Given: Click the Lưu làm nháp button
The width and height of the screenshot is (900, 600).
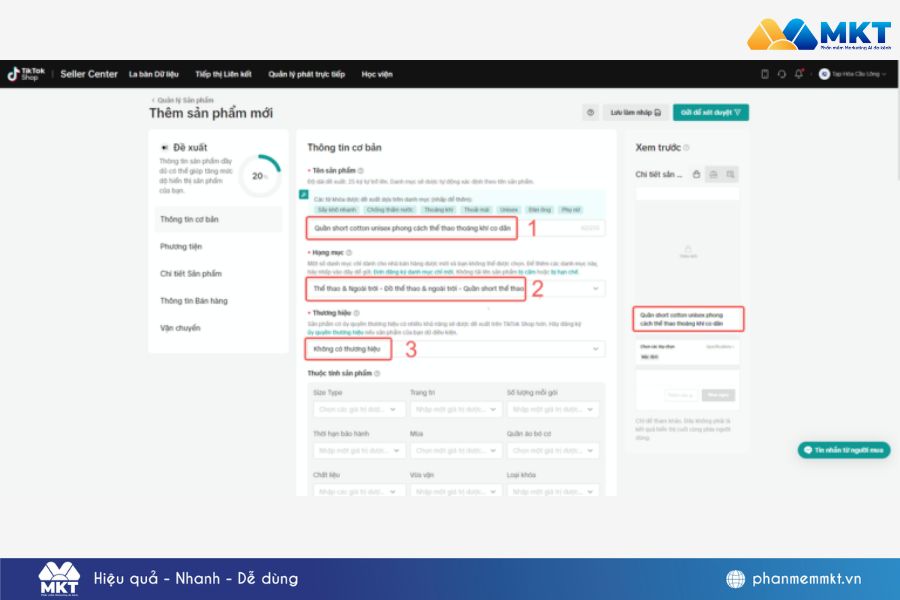Looking at the screenshot, I should click(635, 113).
